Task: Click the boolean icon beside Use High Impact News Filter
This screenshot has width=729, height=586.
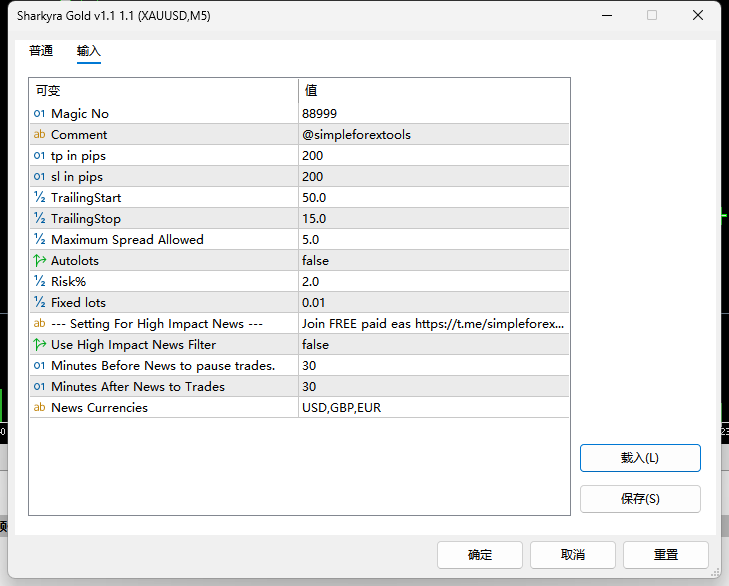Action: coord(40,344)
